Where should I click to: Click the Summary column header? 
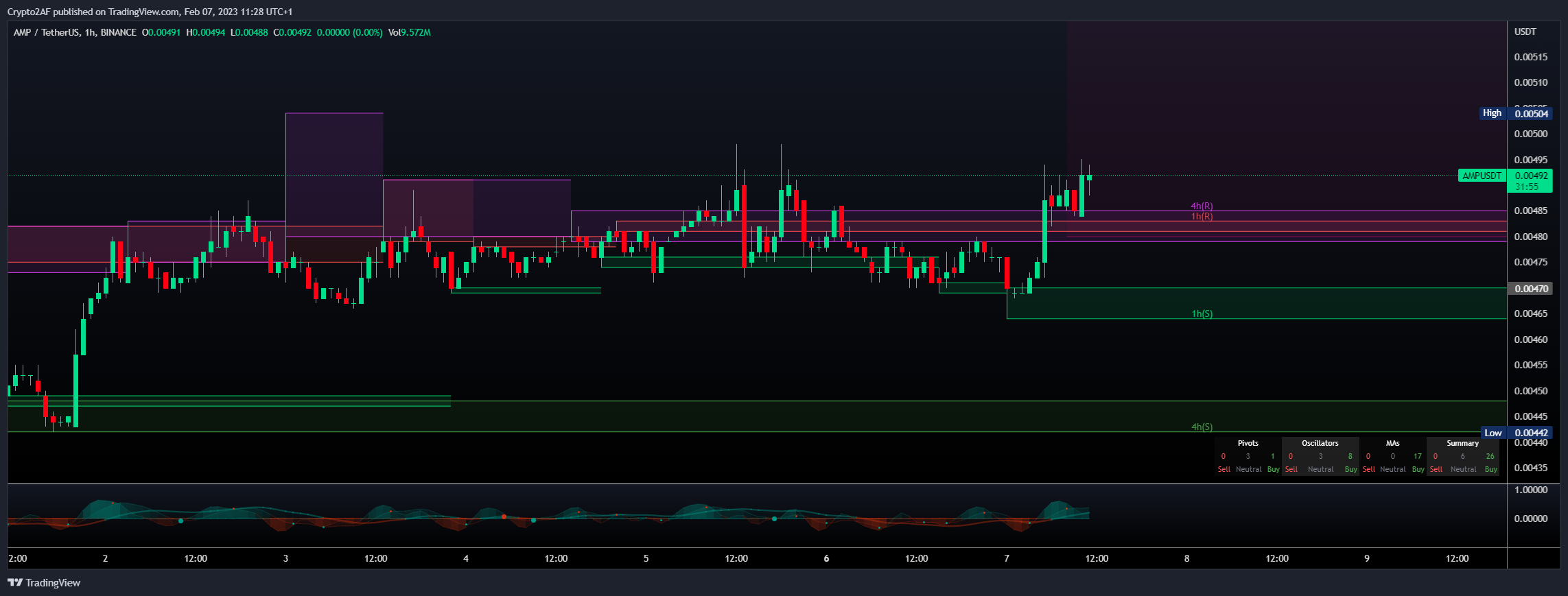click(1462, 443)
